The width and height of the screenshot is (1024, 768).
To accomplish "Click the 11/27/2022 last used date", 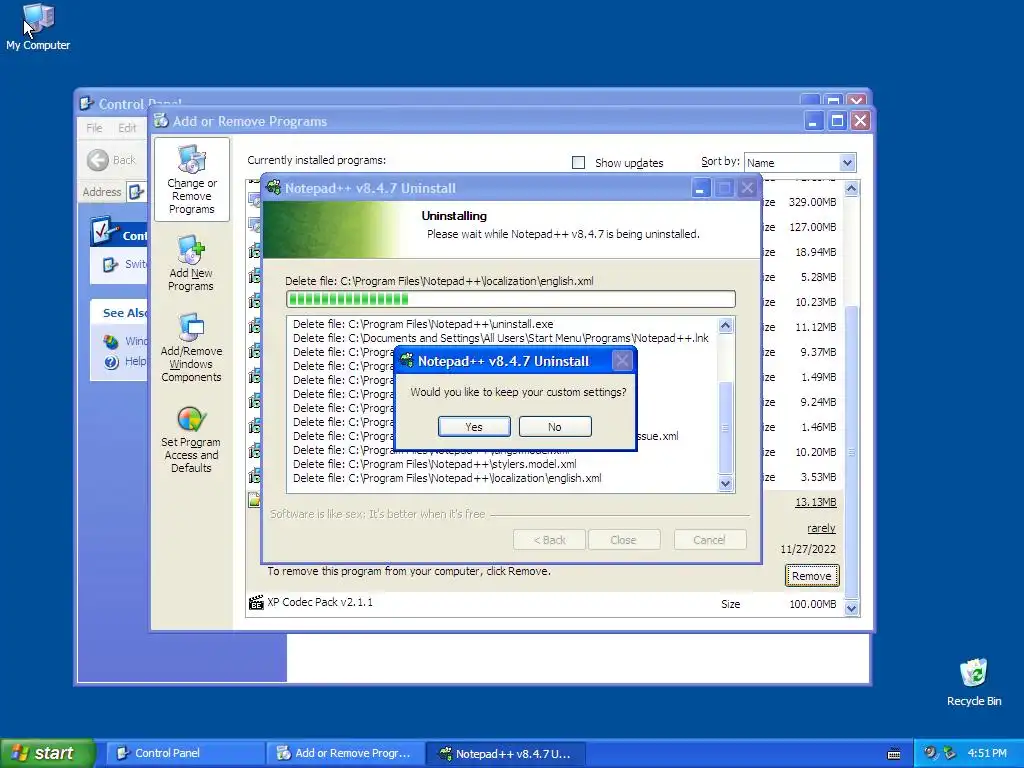I will (808, 549).
